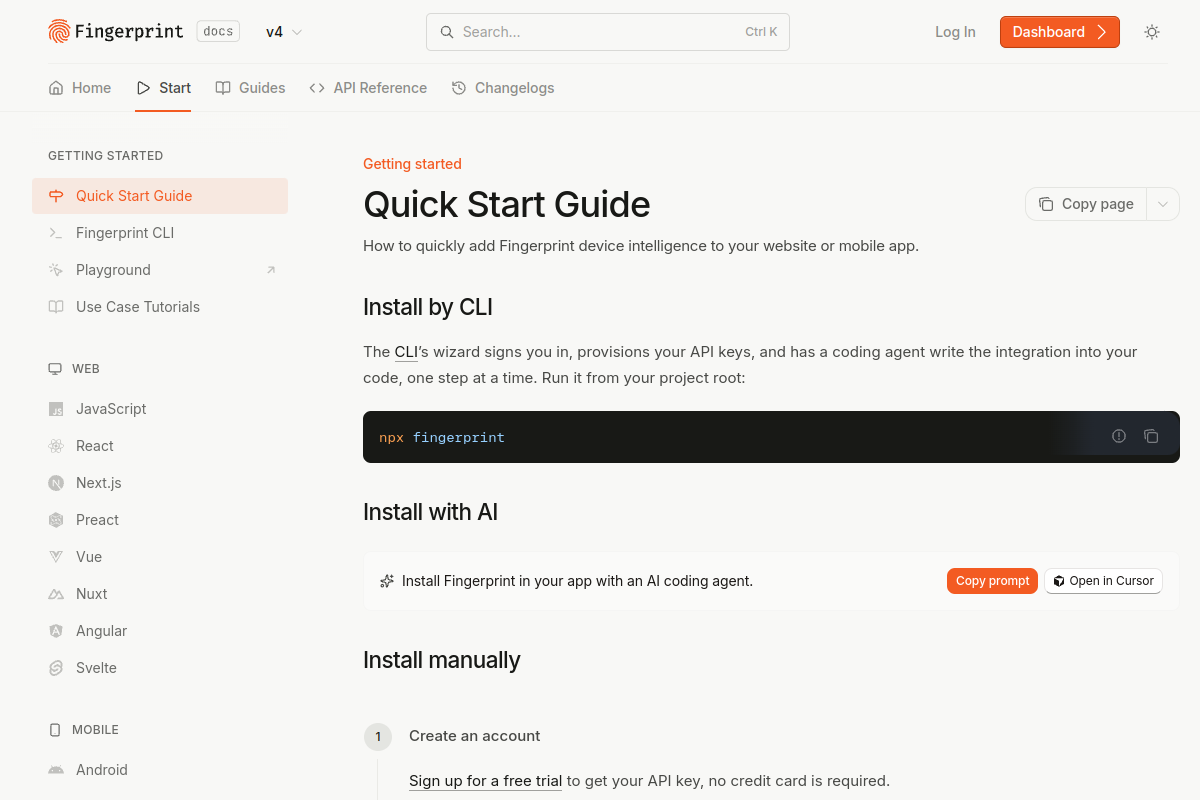Open the Dashboard button

click(x=1060, y=32)
